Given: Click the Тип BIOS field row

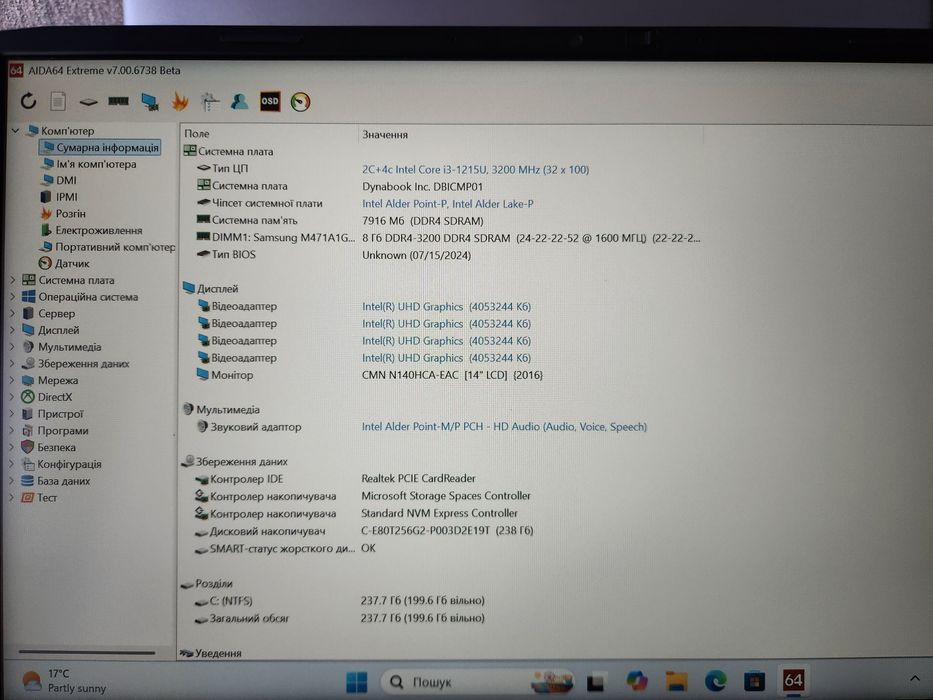Looking at the screenshot, I should click(x=333, y=255).
